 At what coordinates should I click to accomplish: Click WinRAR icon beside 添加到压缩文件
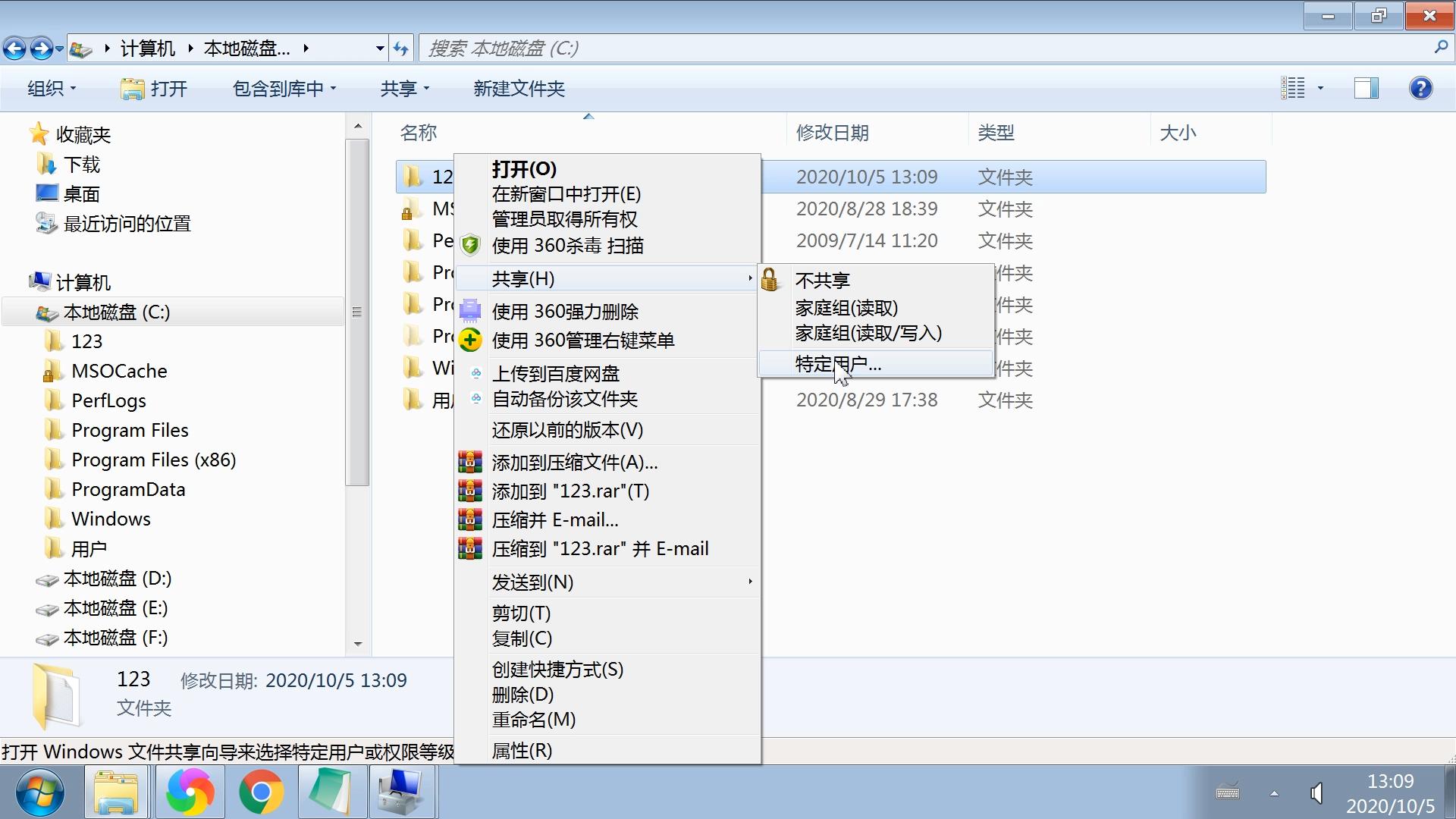(x=470, y=462)
